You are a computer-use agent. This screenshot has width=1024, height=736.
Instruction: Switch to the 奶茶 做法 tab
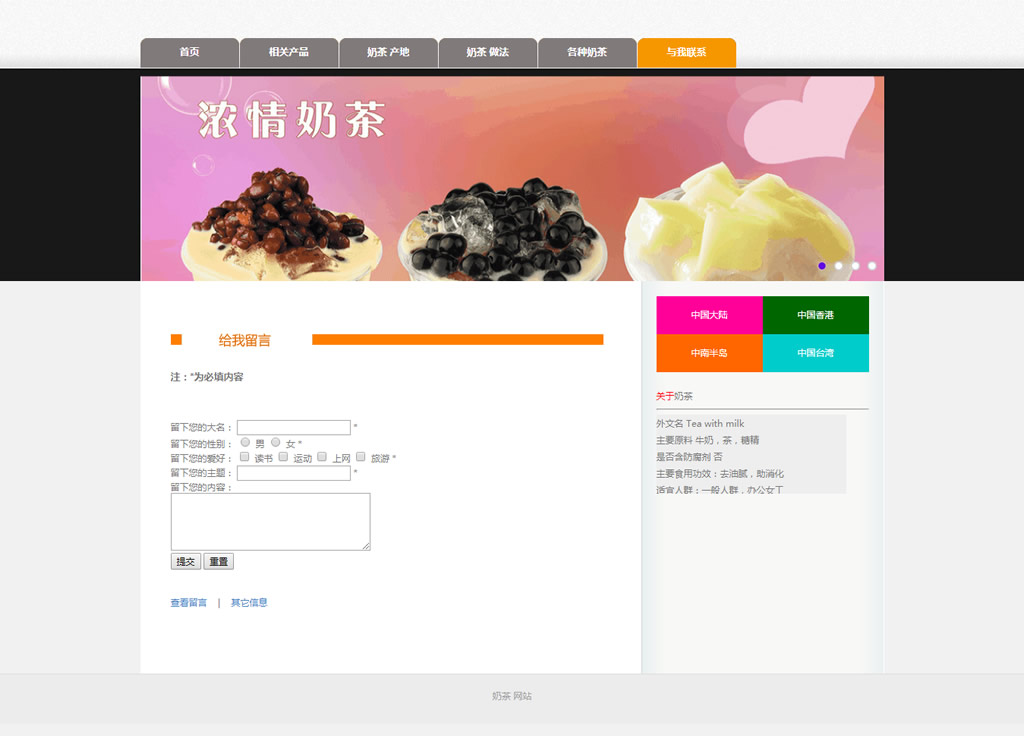click(487, 53)
